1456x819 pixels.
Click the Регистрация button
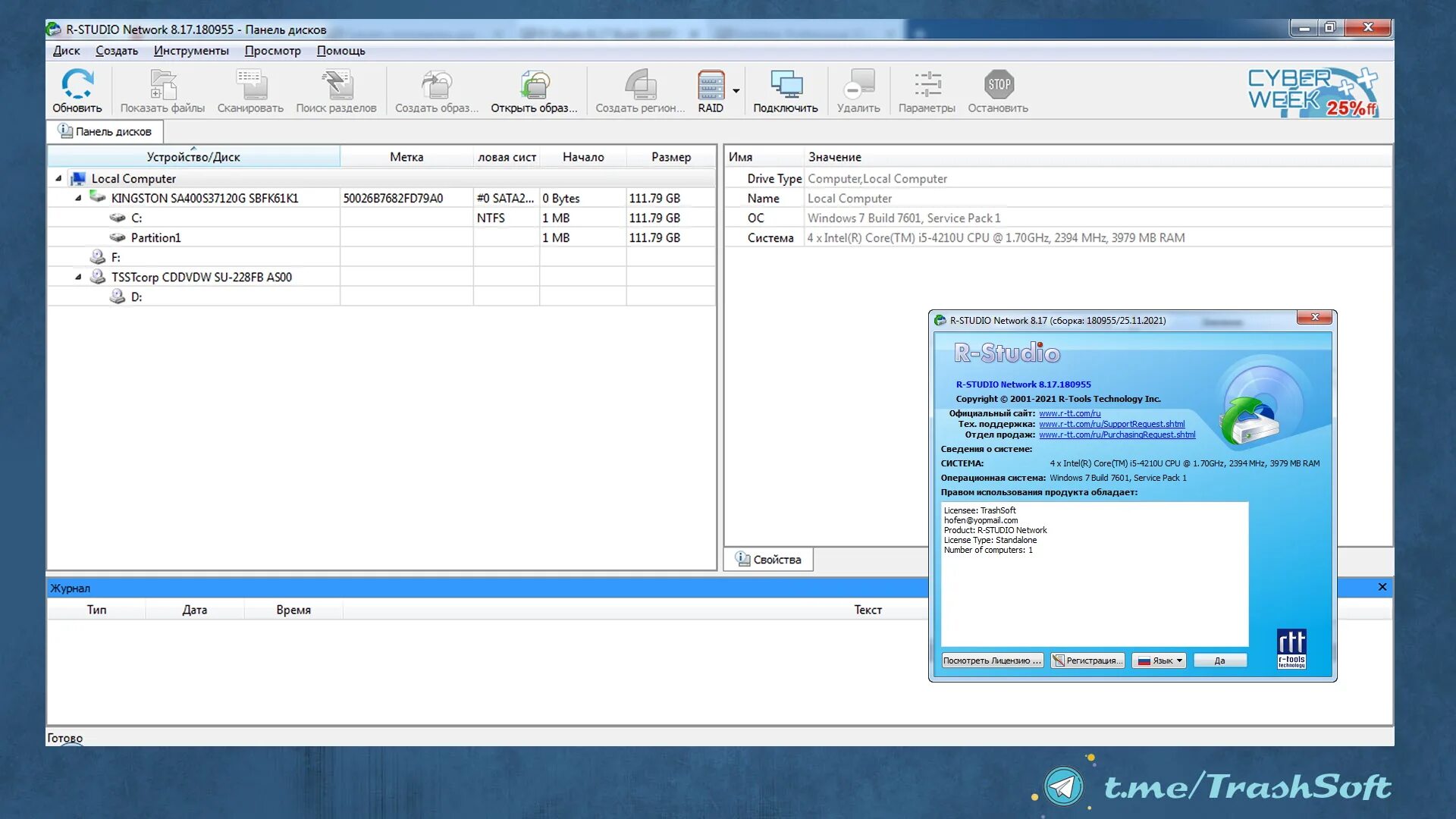1087,661
